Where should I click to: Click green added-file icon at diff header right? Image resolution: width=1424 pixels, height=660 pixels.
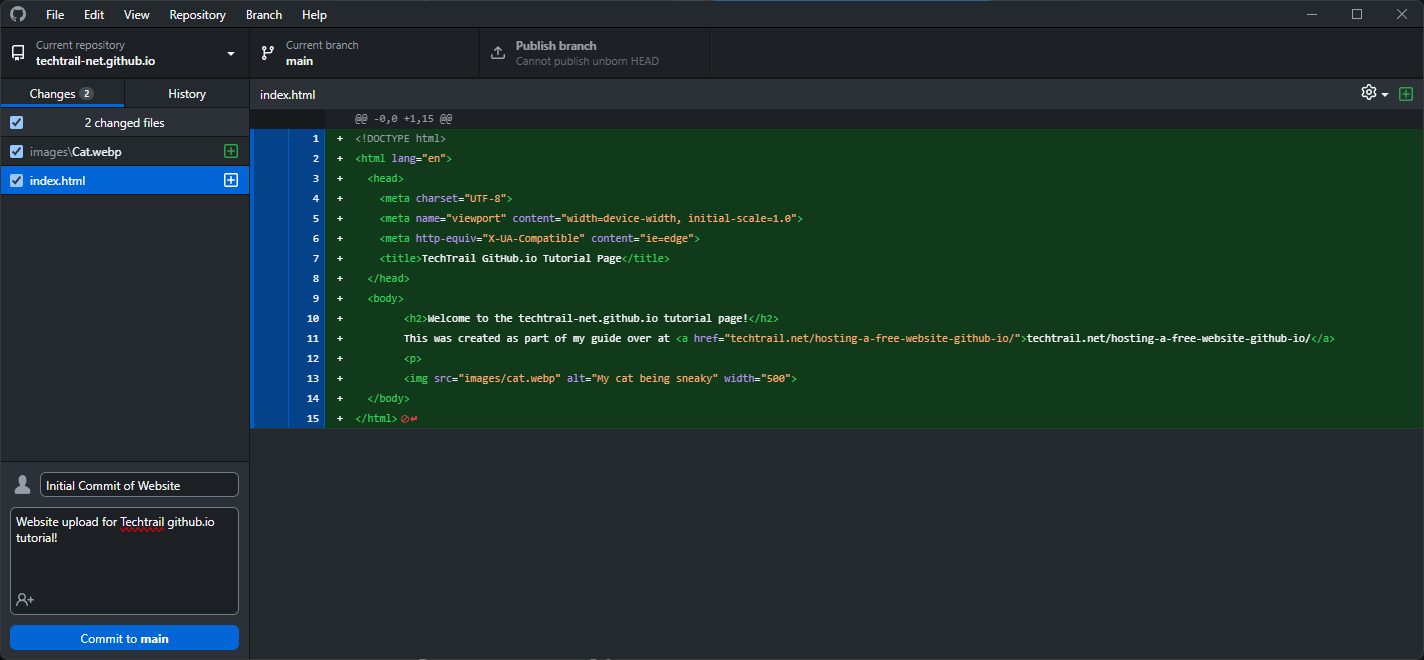click(1406, 94)
